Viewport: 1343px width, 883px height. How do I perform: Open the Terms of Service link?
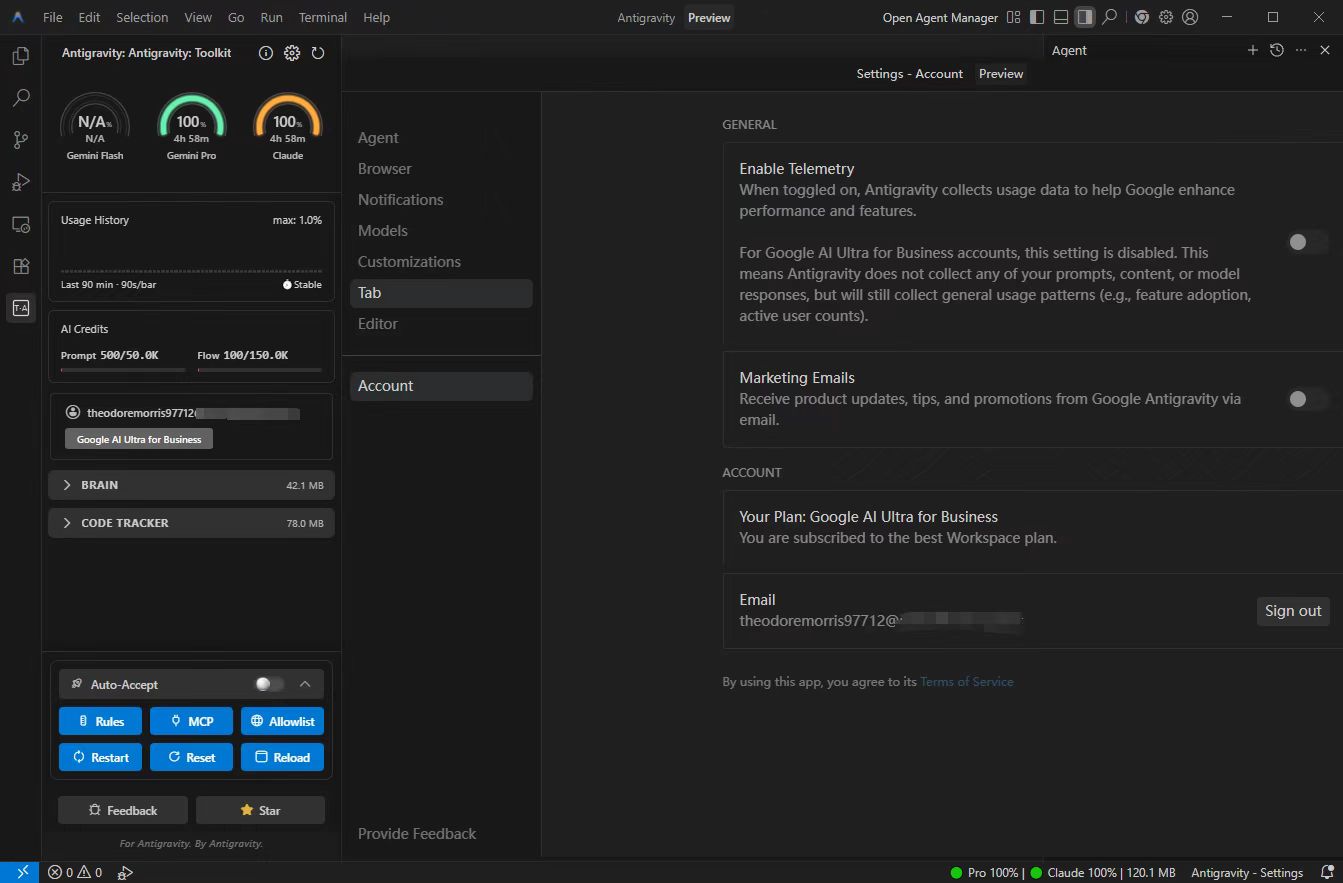[966, 682]
